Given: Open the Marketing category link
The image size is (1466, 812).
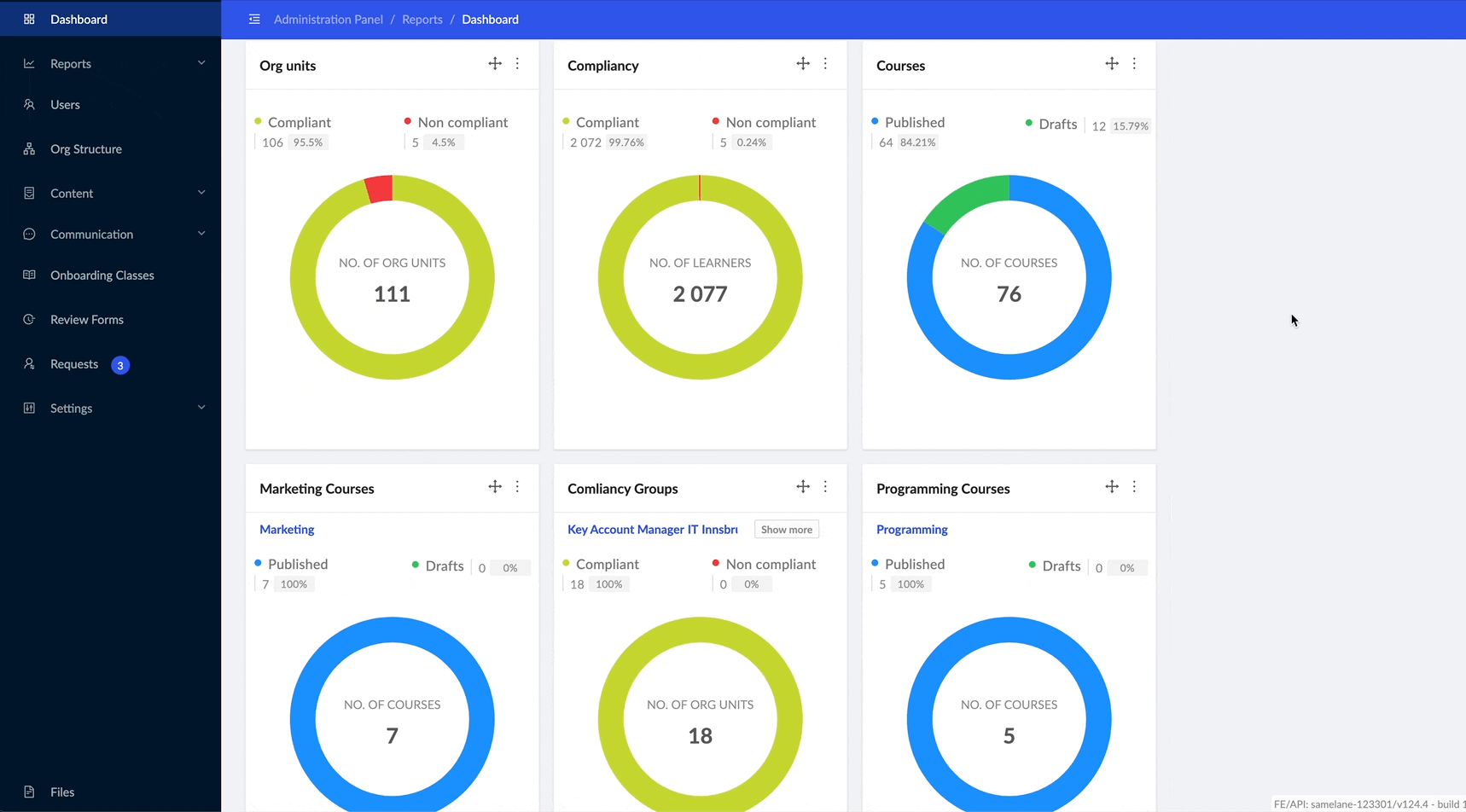Looking at the screenshot, I should click(x=287, y=530).
